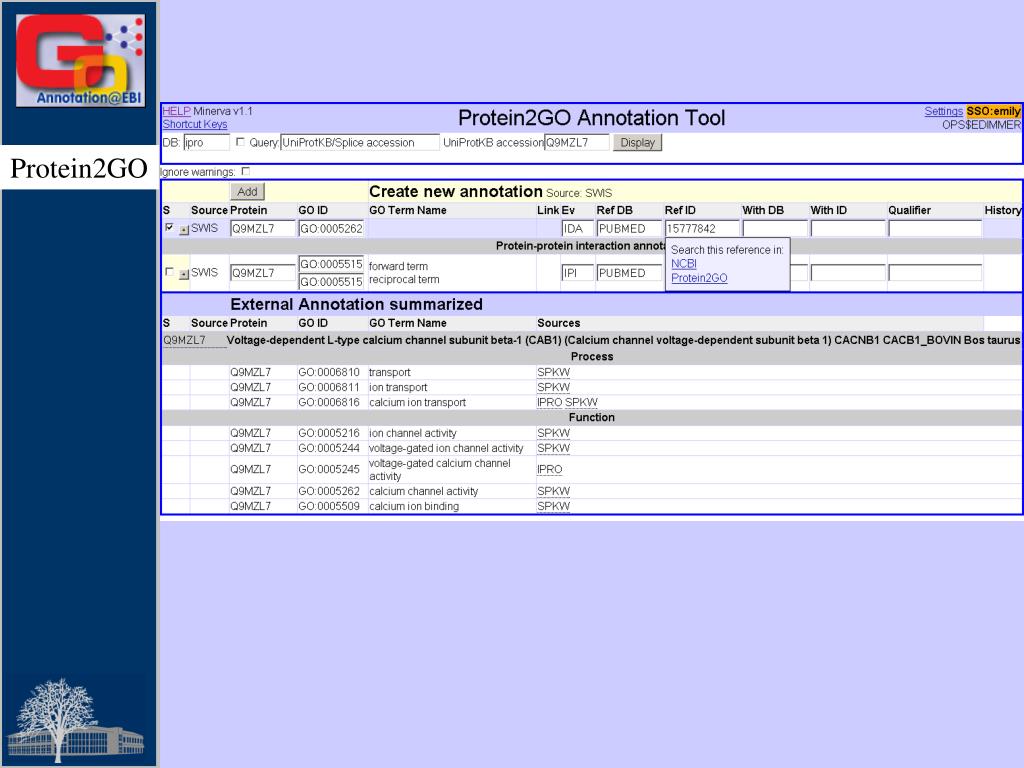This screenshot has height=768, width=1024.
Task: Click the Ref ID field 15777842
Action: 702,229
